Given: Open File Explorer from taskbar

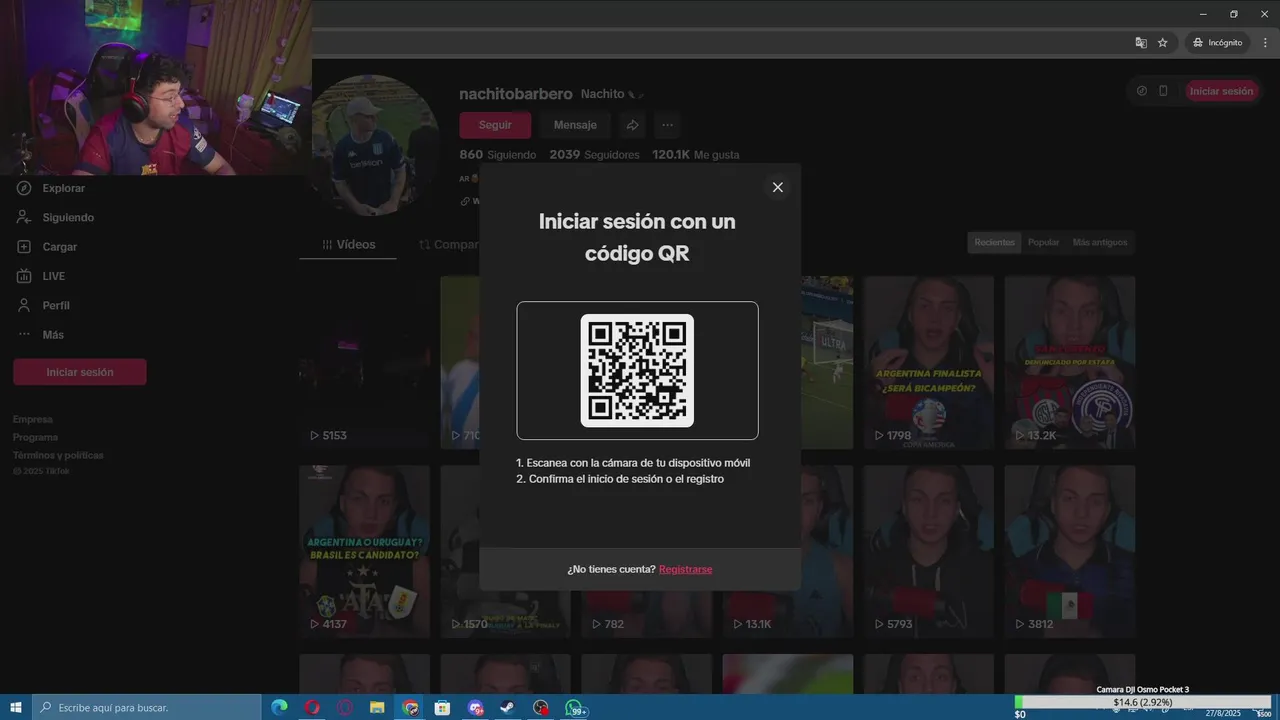Looking at the screenshot, I should [377, 708].
